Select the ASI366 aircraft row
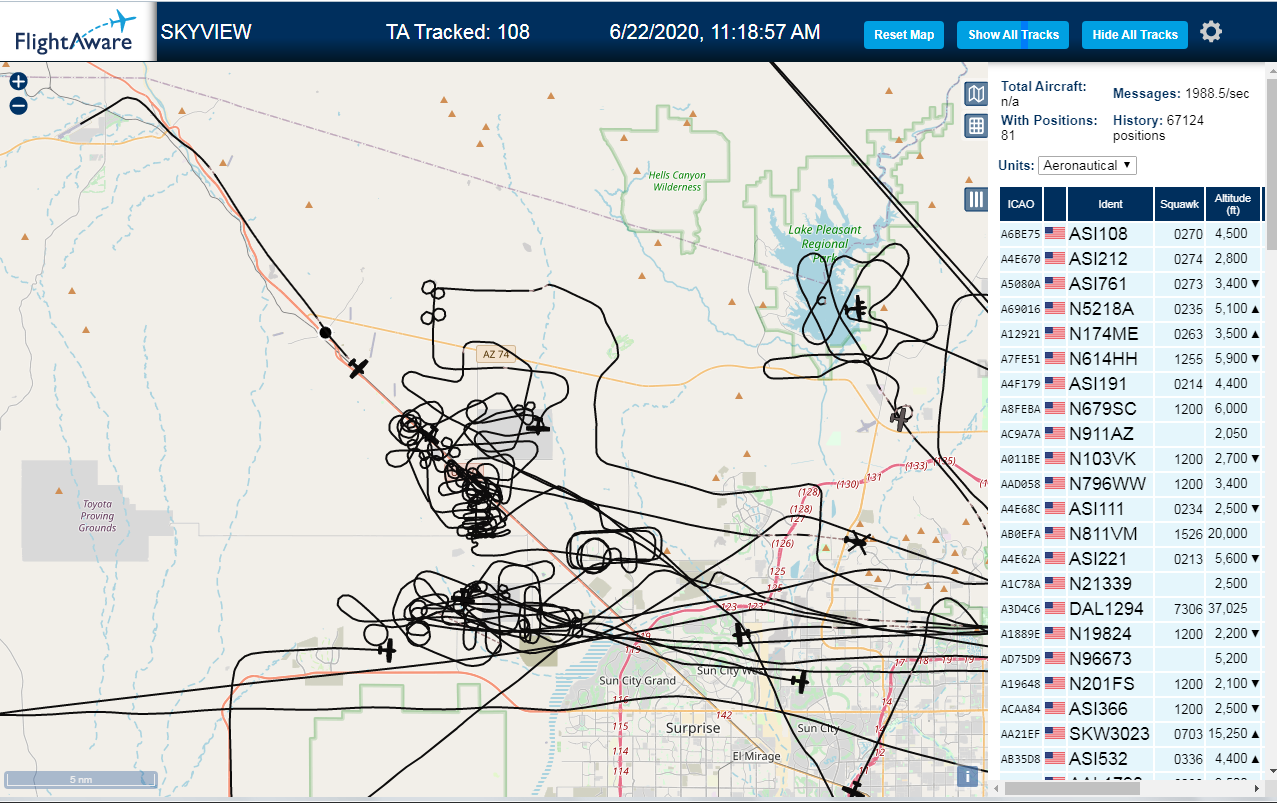Viewport: 1277px width, 803px height. click(x=1131, y=709)
